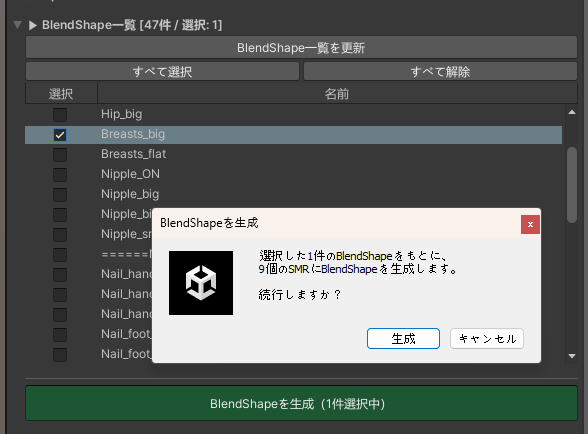Tick the Nipple_ON checkbox

click(60, 174)
